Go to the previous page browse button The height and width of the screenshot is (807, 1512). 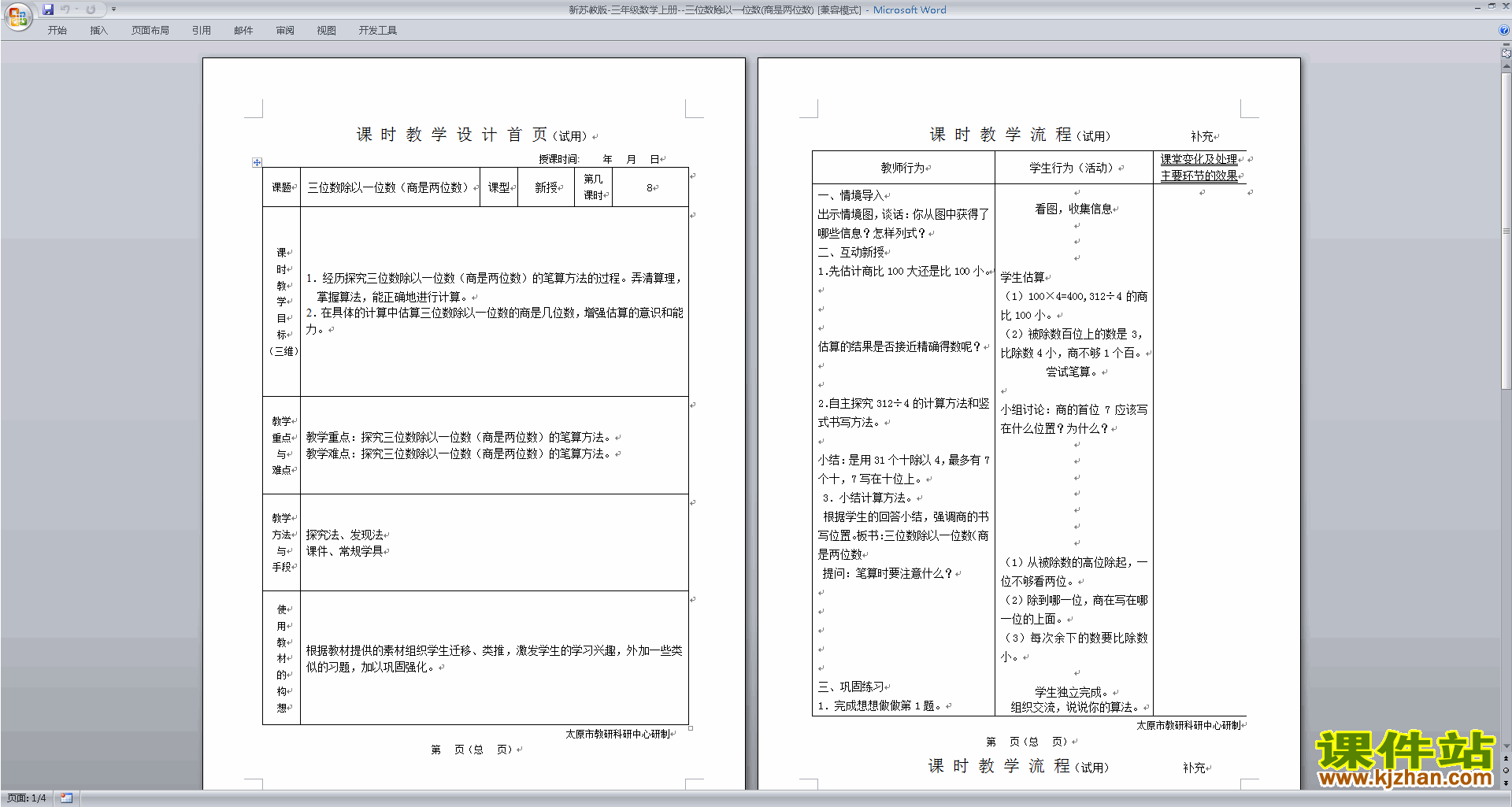coord(1506,759)
